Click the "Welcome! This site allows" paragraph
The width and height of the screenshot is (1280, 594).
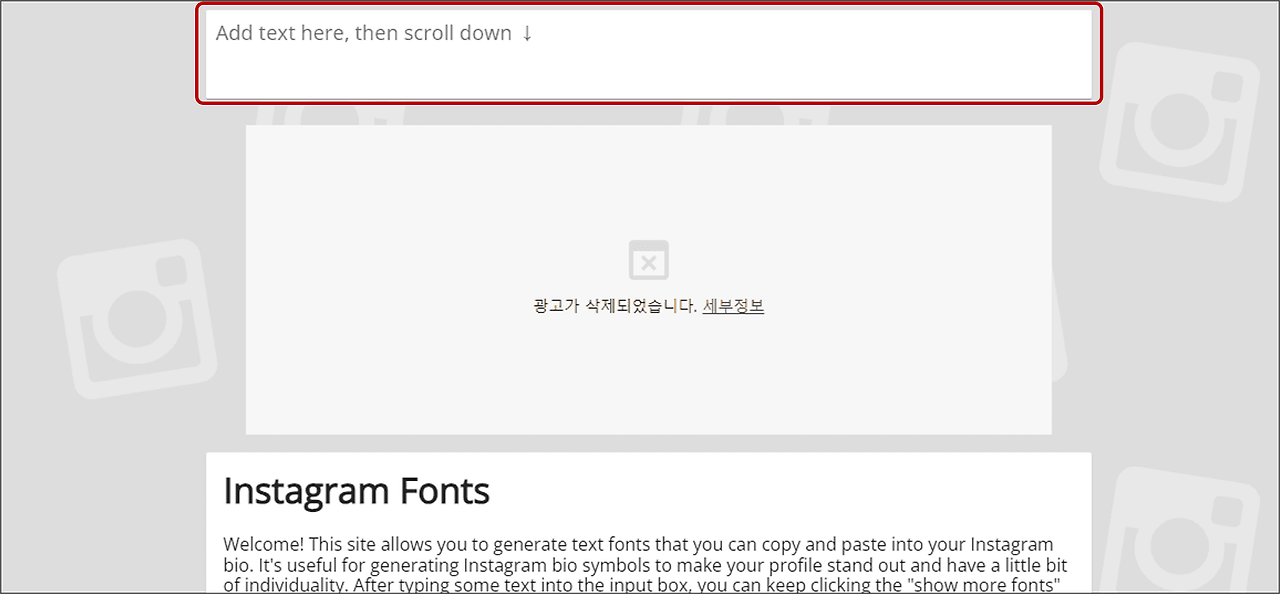(x=647, y=565)
